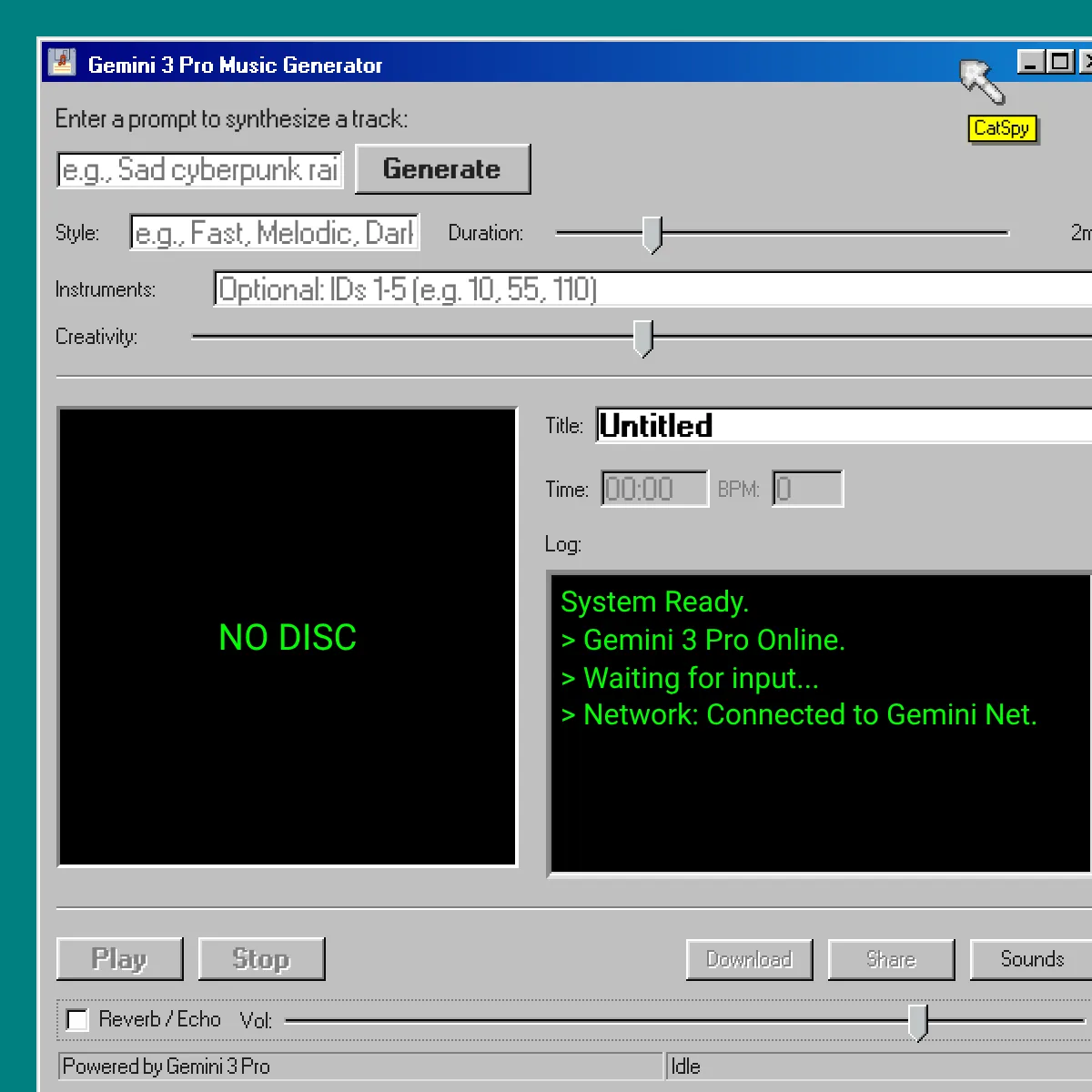Click the Duration slider handle

652,234
